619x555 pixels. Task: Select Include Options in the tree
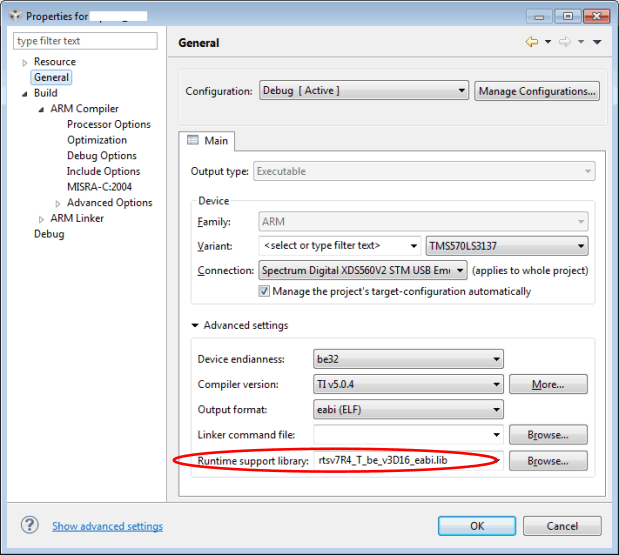[x=103, y=171]
